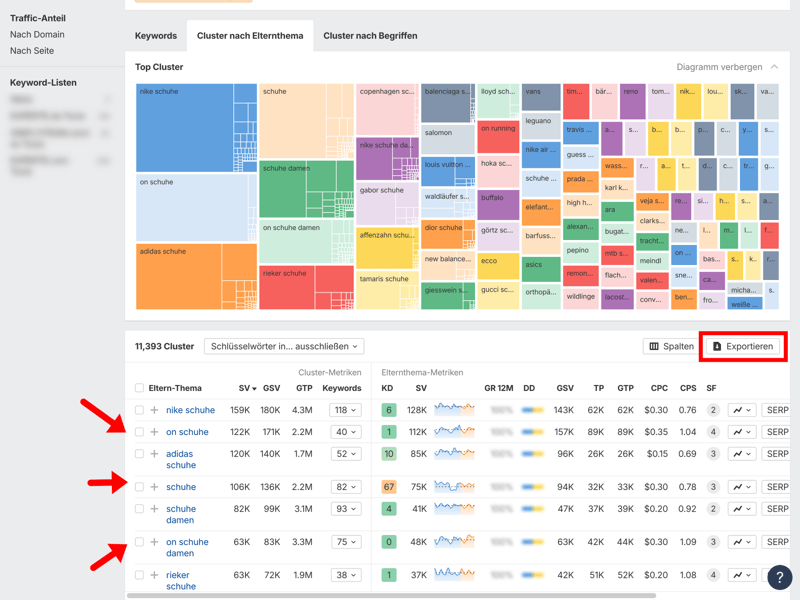Screen dimensions: 800x600
Task: Toggle the select-all checkbox beside Eltern-Thema
Action: (x=139, y=388)
